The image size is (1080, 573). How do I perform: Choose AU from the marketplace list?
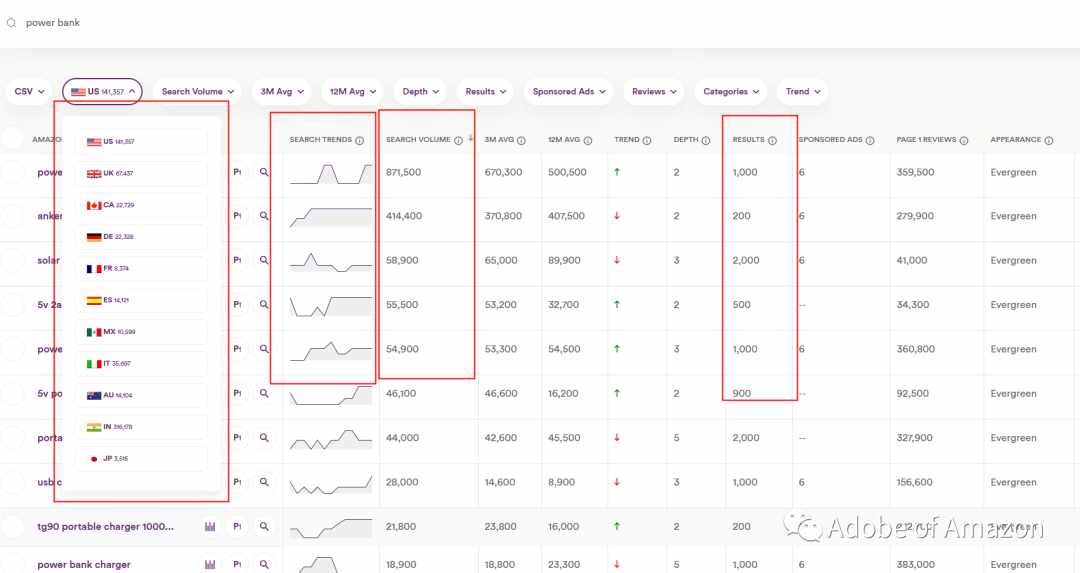point(141,395)
